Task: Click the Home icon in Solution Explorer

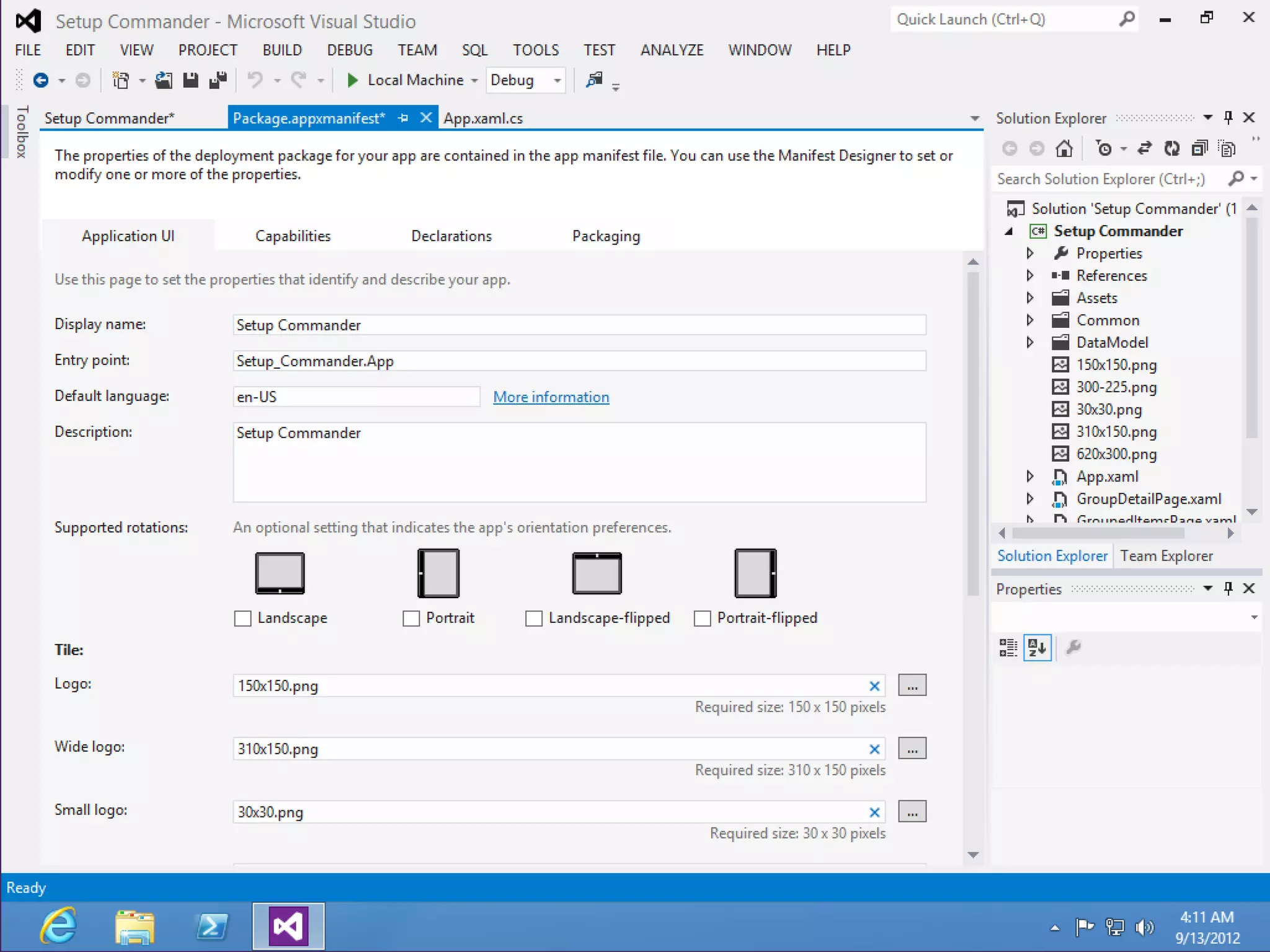Action: tap(1064, 149)
